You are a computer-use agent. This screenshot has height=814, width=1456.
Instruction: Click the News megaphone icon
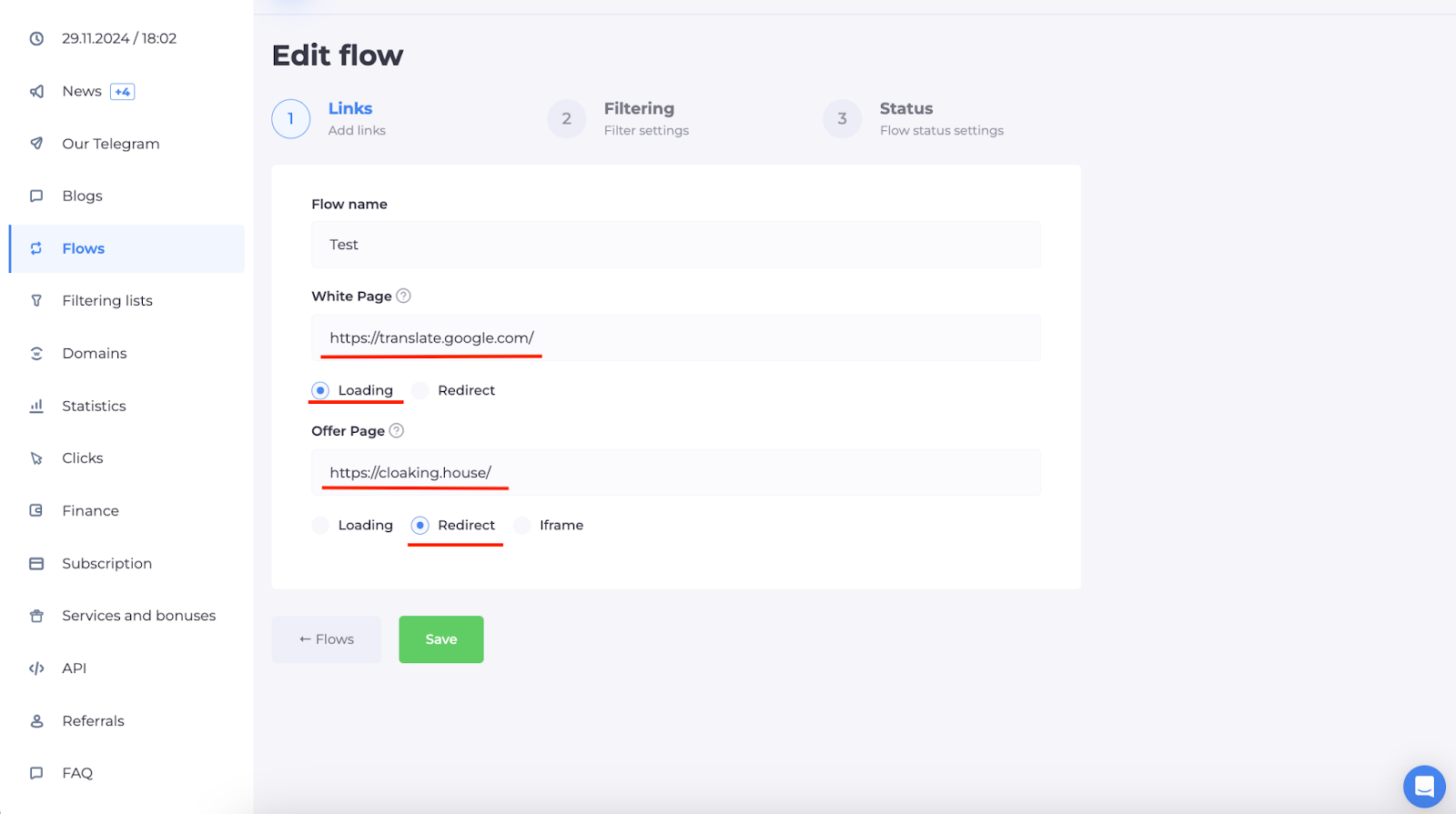click(x=36, y=91)
